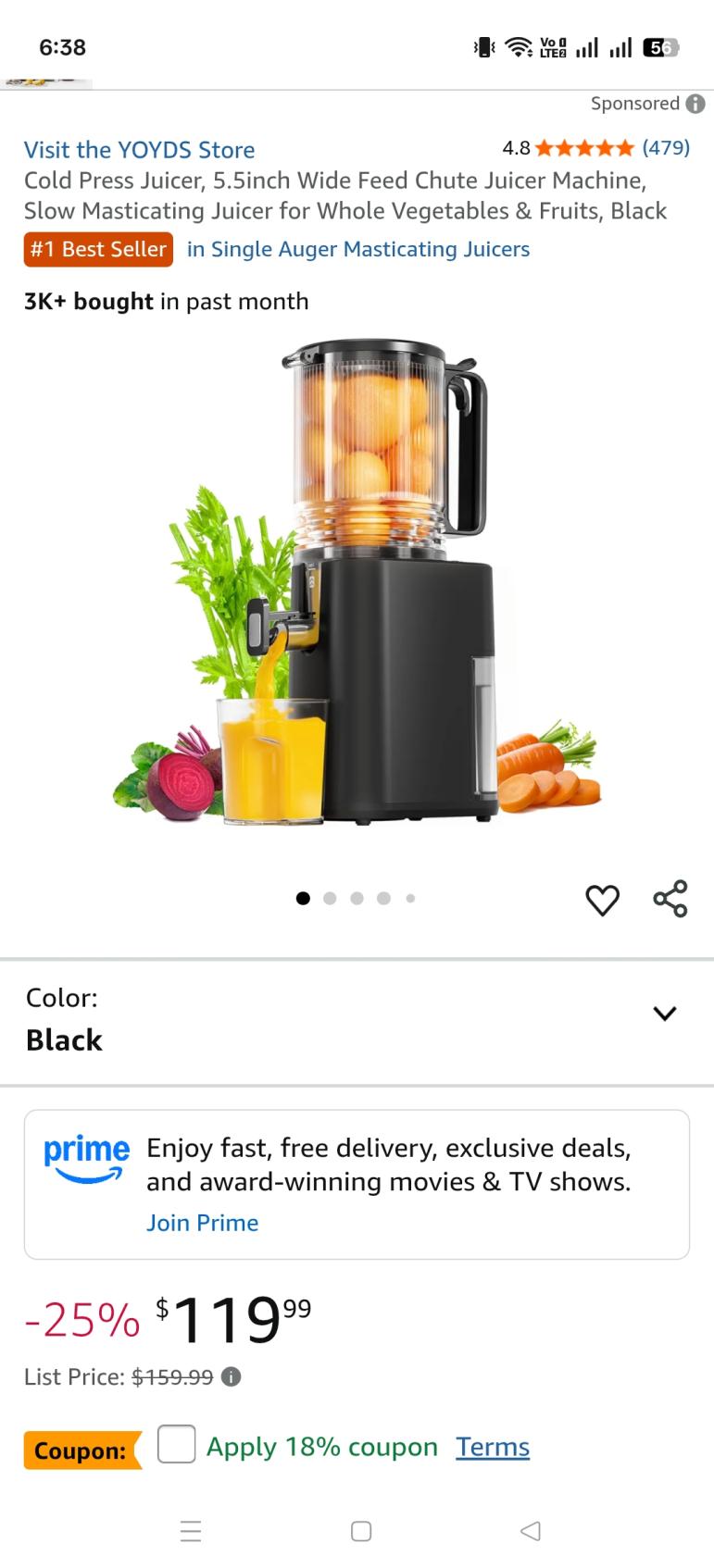This screenshot has width=714, height=1568.
Task: Open the Sponsored info icon
Action: pos(695,104)
